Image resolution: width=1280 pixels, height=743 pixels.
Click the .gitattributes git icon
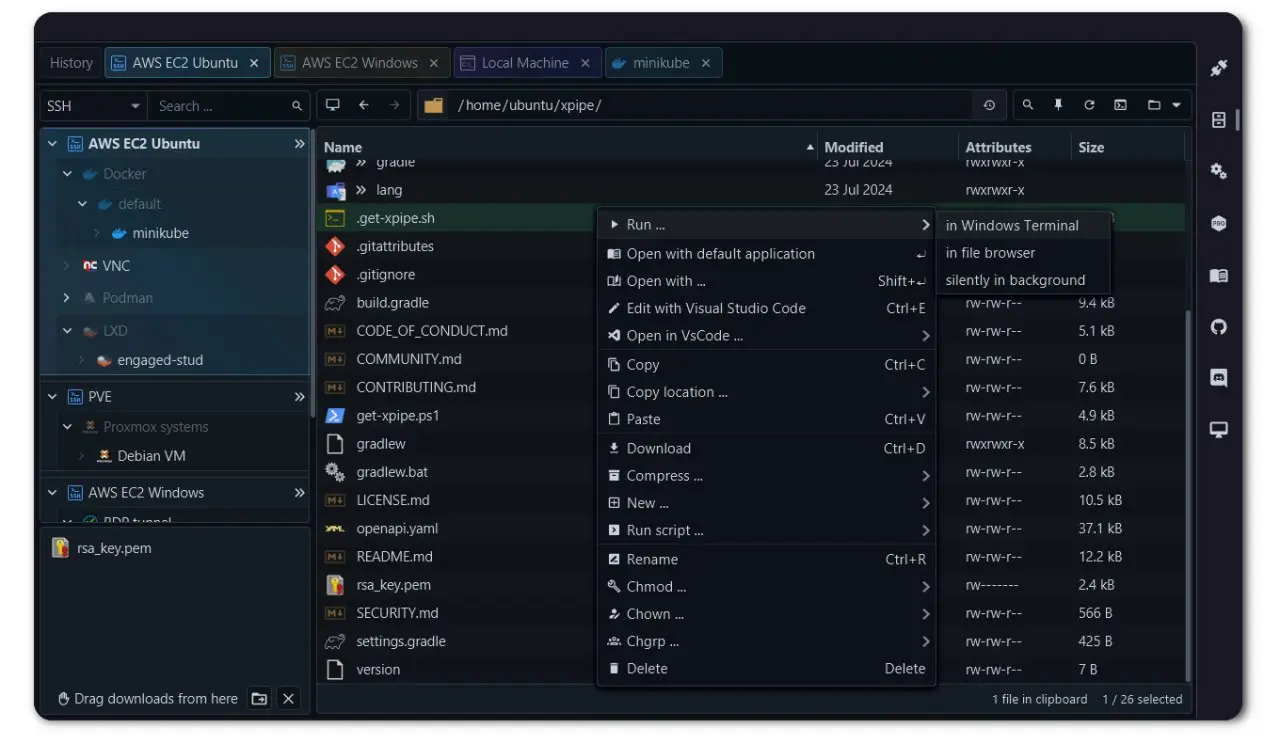tap(336, 246)
